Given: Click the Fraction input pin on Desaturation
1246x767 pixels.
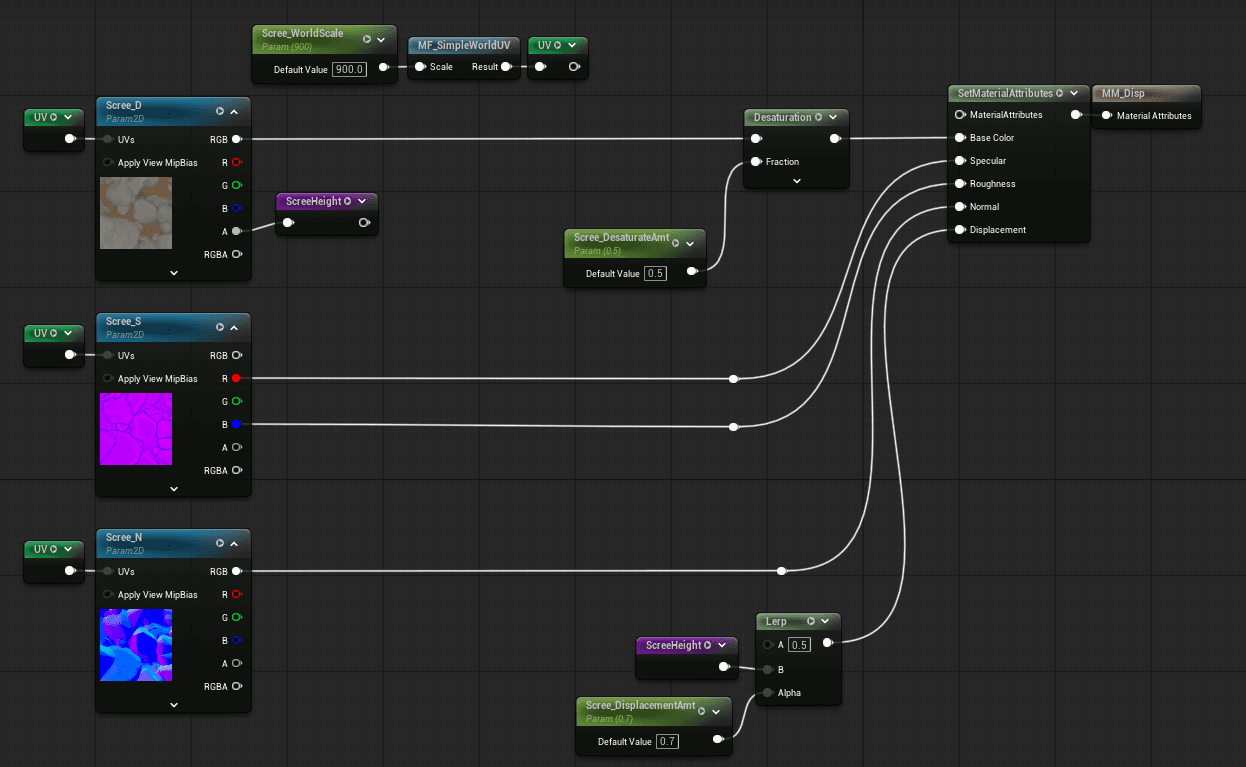Looking at the screenshot, I should pyautogui.click(x=755, y=161).
